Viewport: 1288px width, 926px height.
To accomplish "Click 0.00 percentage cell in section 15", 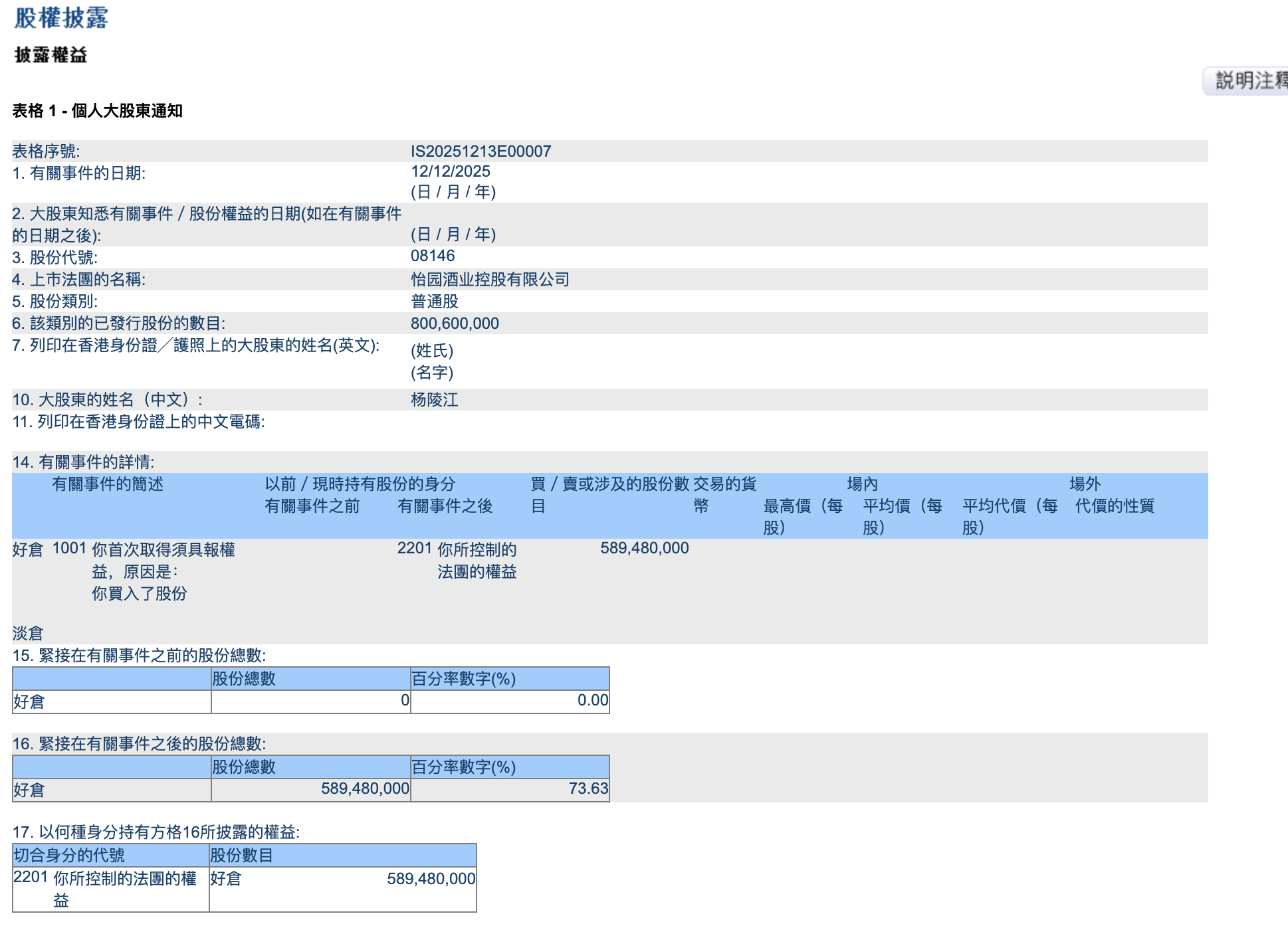I will coord(592,701).
